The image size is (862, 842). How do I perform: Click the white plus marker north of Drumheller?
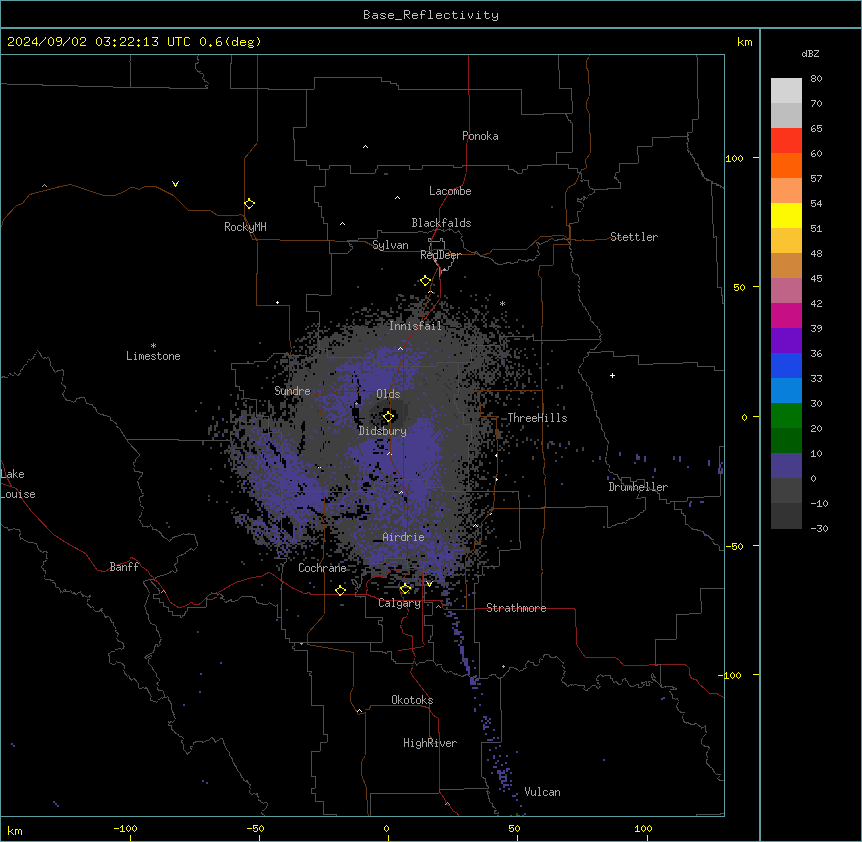(x=612, y=375)
